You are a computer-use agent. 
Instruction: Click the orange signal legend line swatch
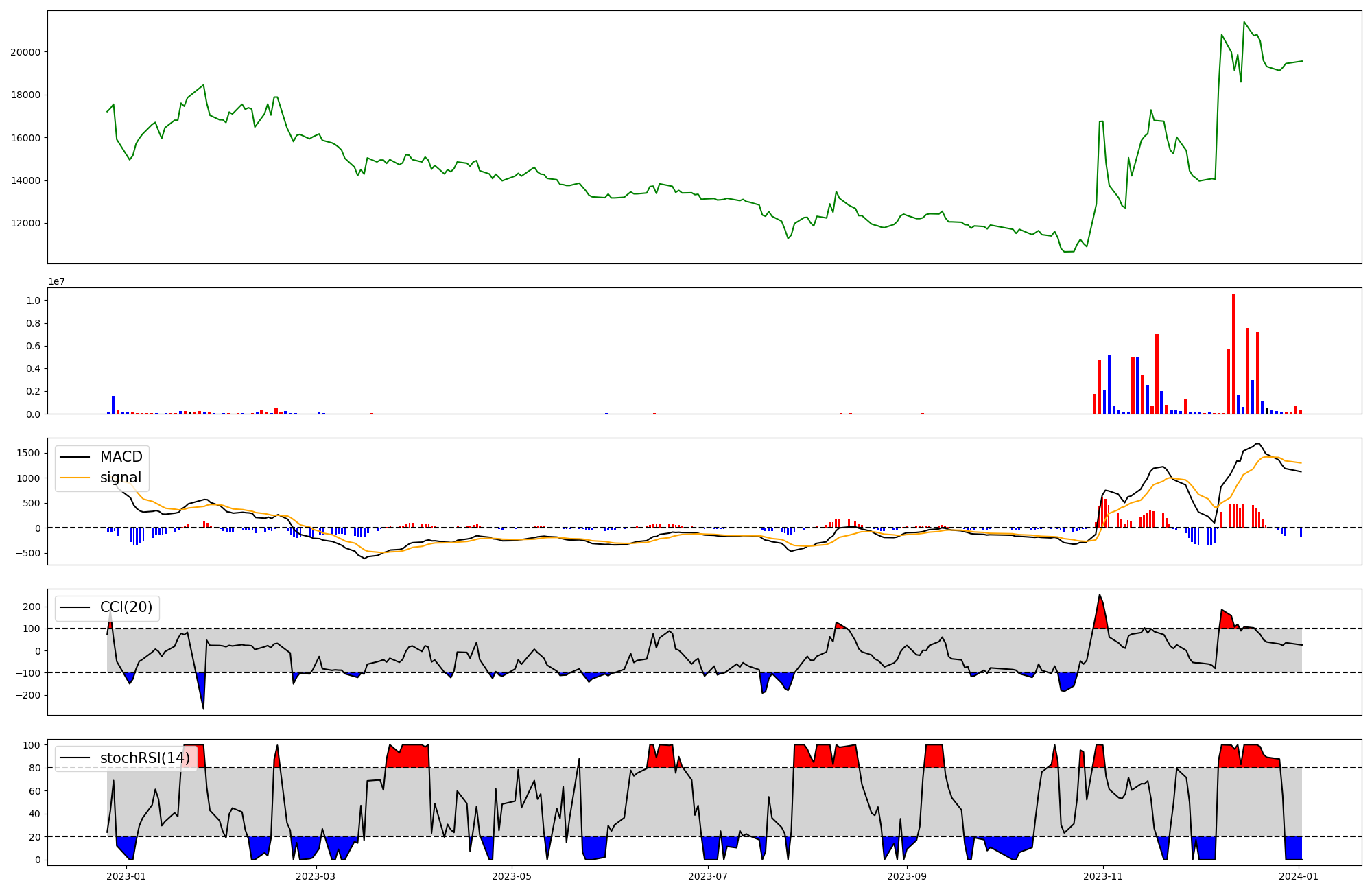tap(75, 478)
